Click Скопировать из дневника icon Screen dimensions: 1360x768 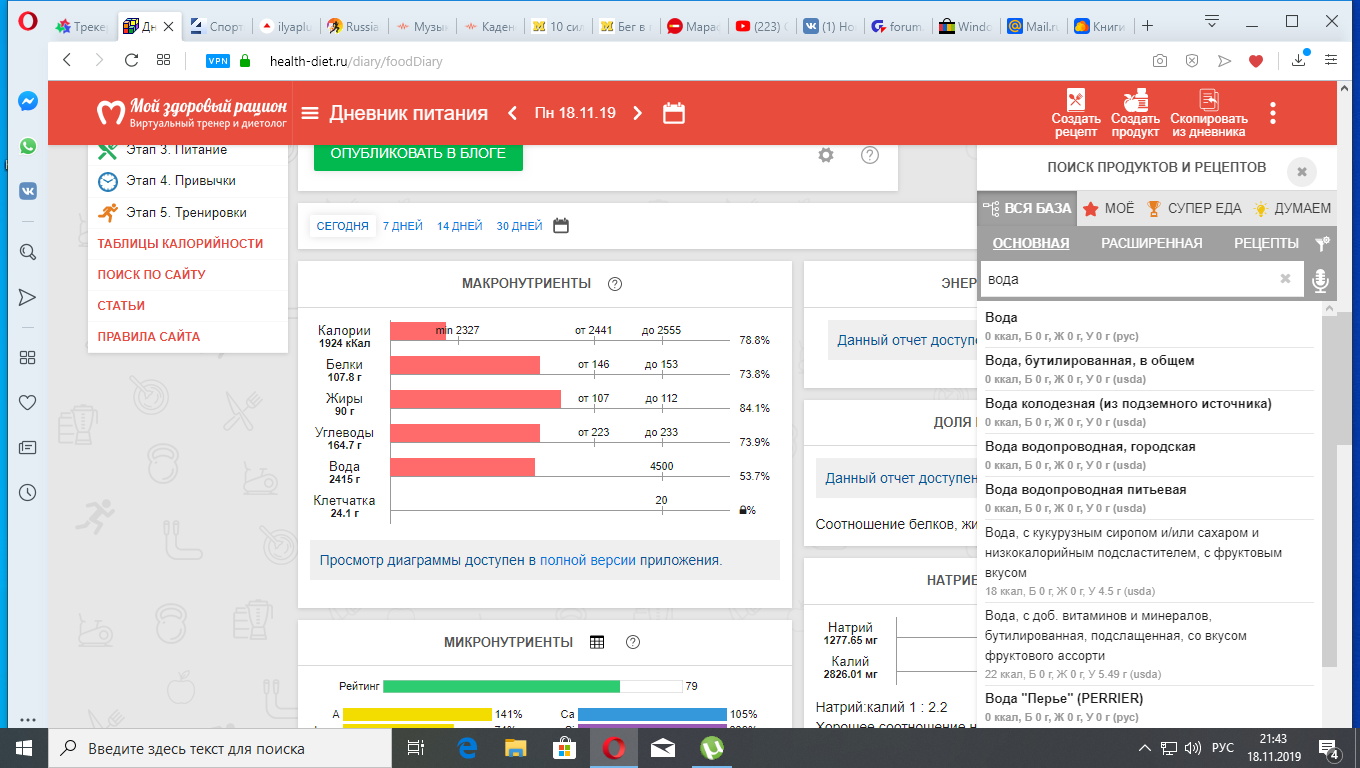1209,113
